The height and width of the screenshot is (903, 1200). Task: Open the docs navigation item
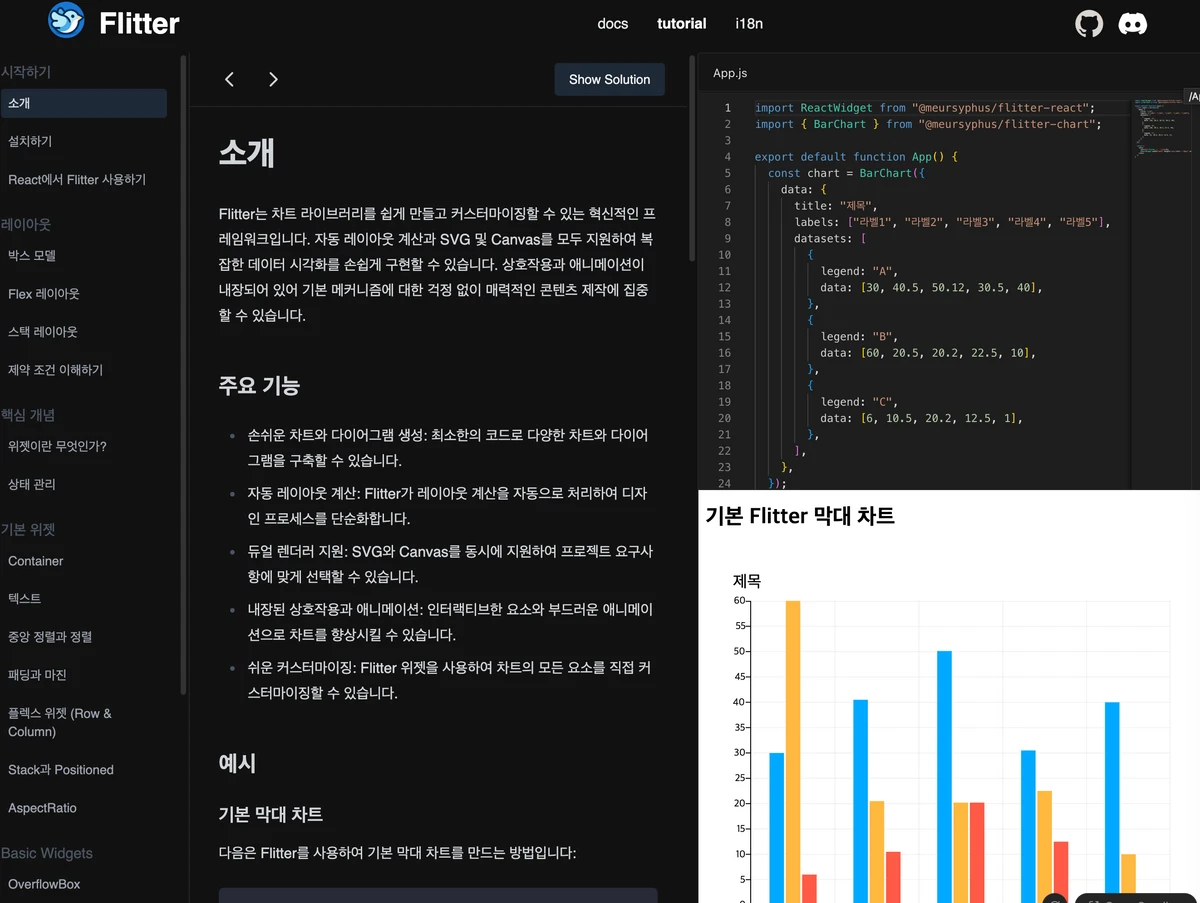[613, 23]
